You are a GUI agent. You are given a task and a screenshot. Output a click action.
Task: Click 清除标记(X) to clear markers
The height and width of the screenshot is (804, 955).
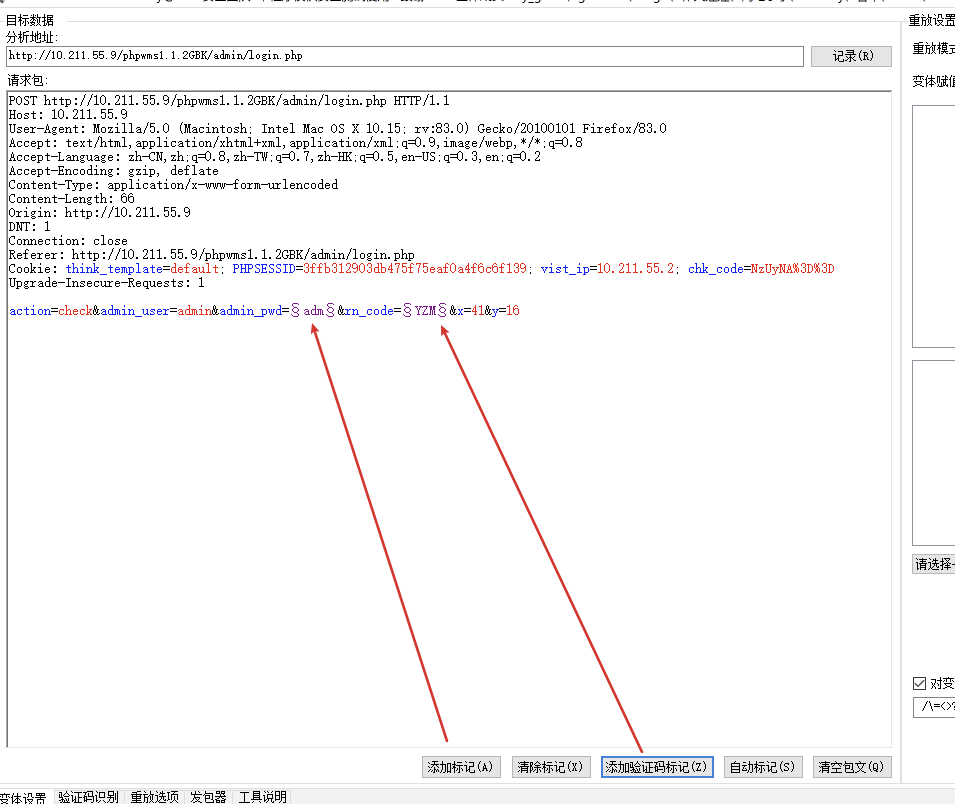551,767
